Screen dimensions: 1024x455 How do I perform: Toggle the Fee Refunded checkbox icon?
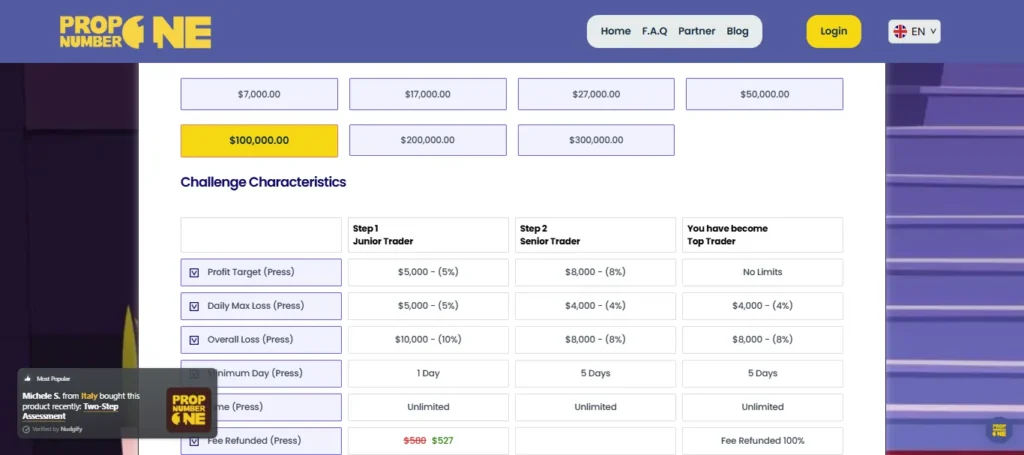click(194, 441)
